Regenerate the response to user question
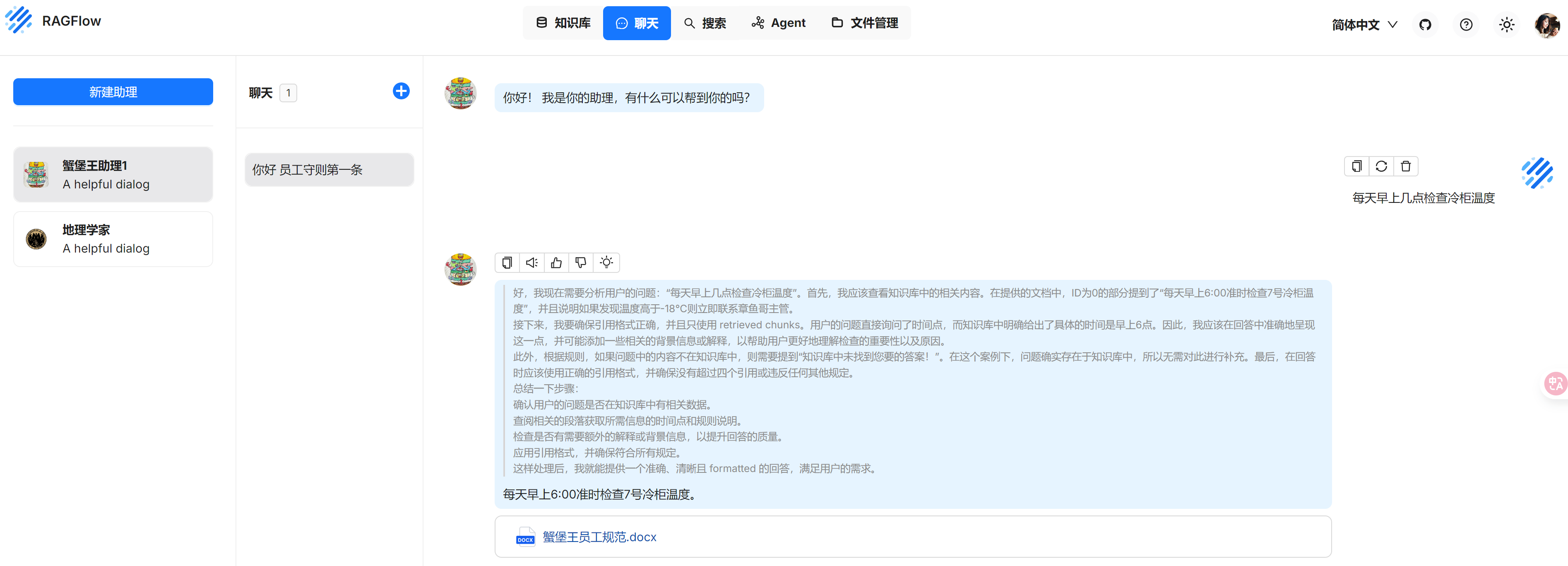 pos(1381,166)
